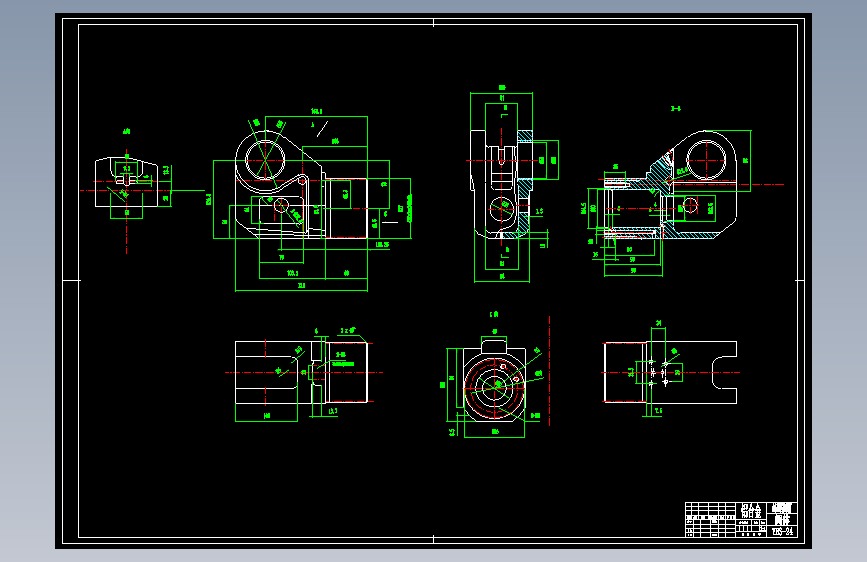This screenshot has width=867, height=562.
Task: Select the bottom-left top view of the part
Action: tap(301, 372)
